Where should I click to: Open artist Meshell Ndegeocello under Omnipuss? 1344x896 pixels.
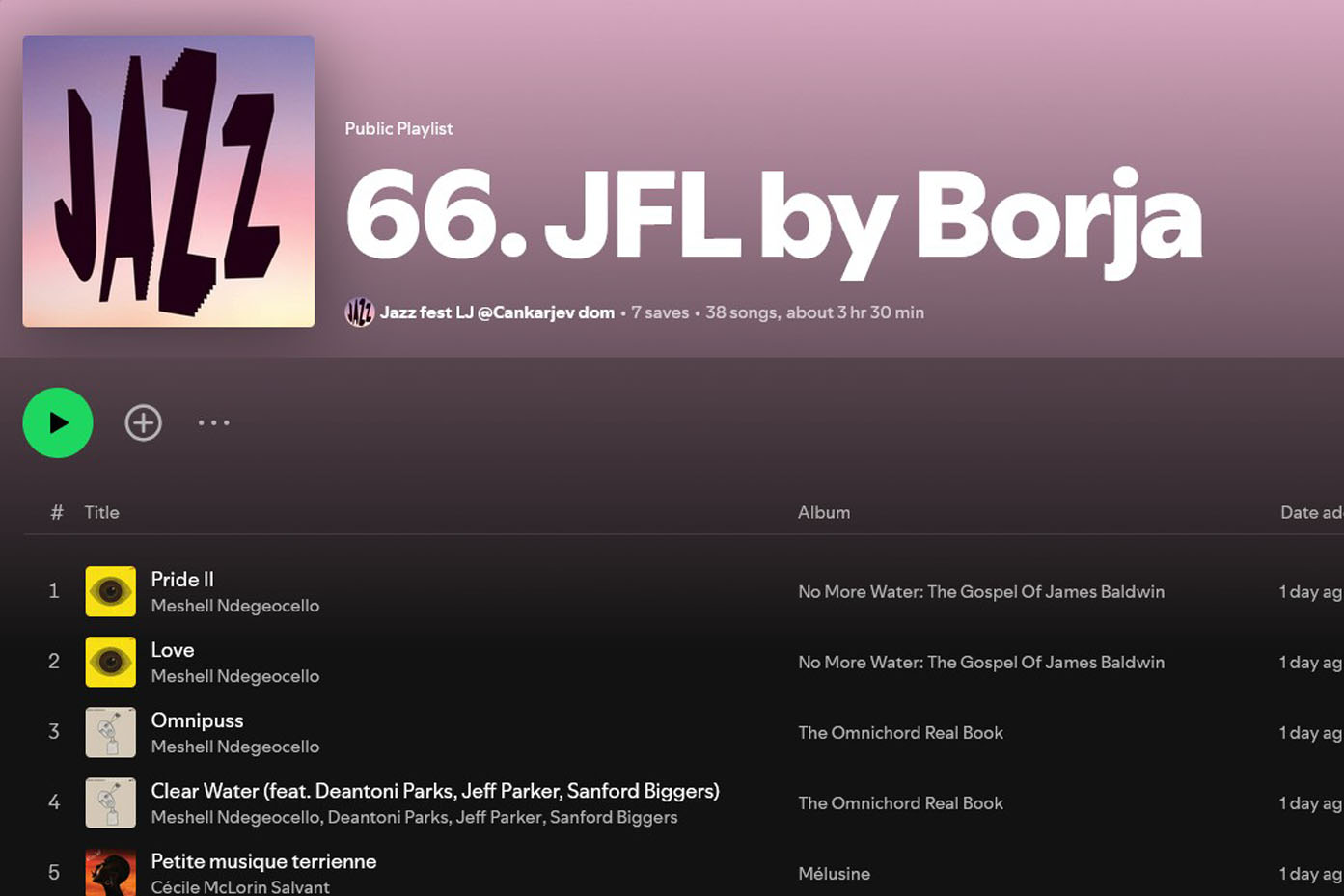click(x=234, y=747)
